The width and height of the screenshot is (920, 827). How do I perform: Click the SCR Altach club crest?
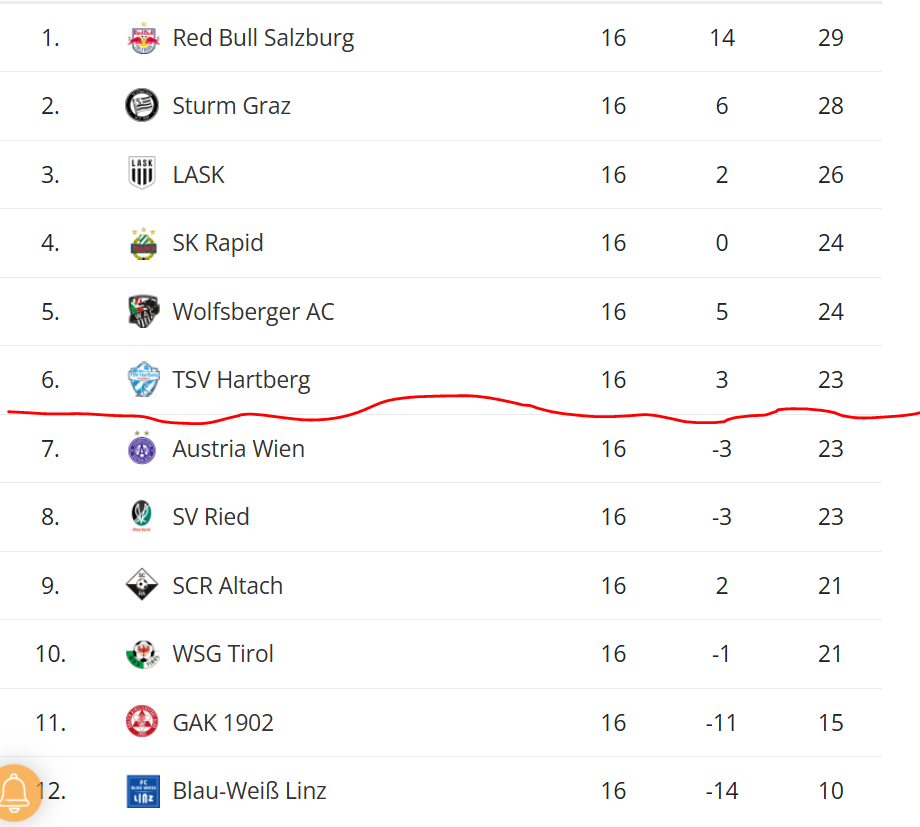(x=143, y=585)
